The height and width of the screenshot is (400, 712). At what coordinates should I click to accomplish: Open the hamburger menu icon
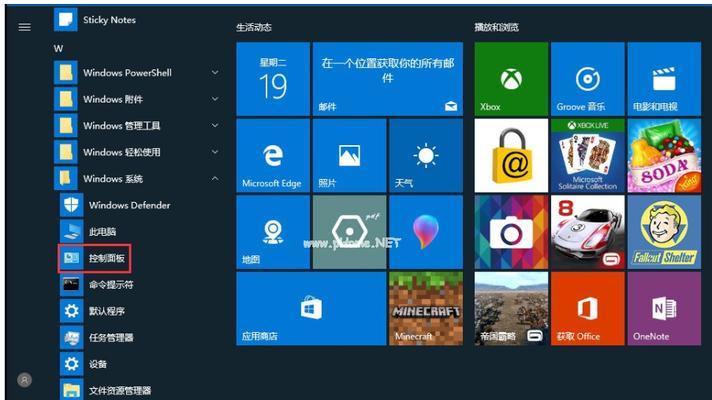pos(25,27)
